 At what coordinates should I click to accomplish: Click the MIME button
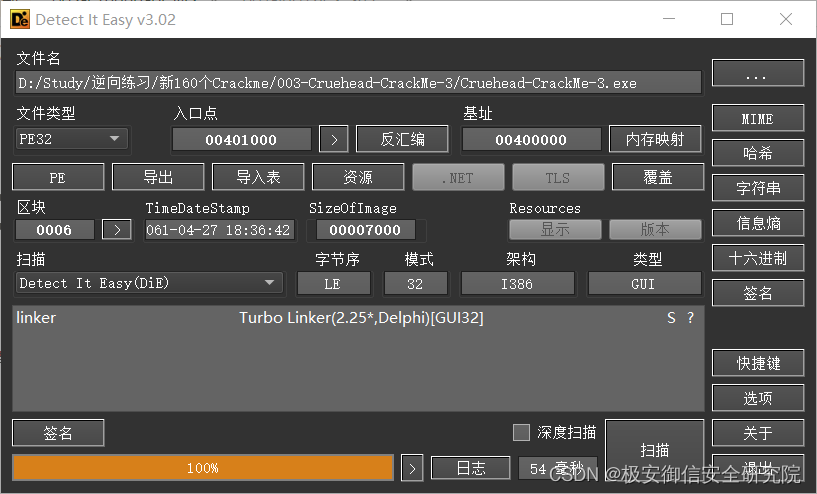[x=758, y=118]
